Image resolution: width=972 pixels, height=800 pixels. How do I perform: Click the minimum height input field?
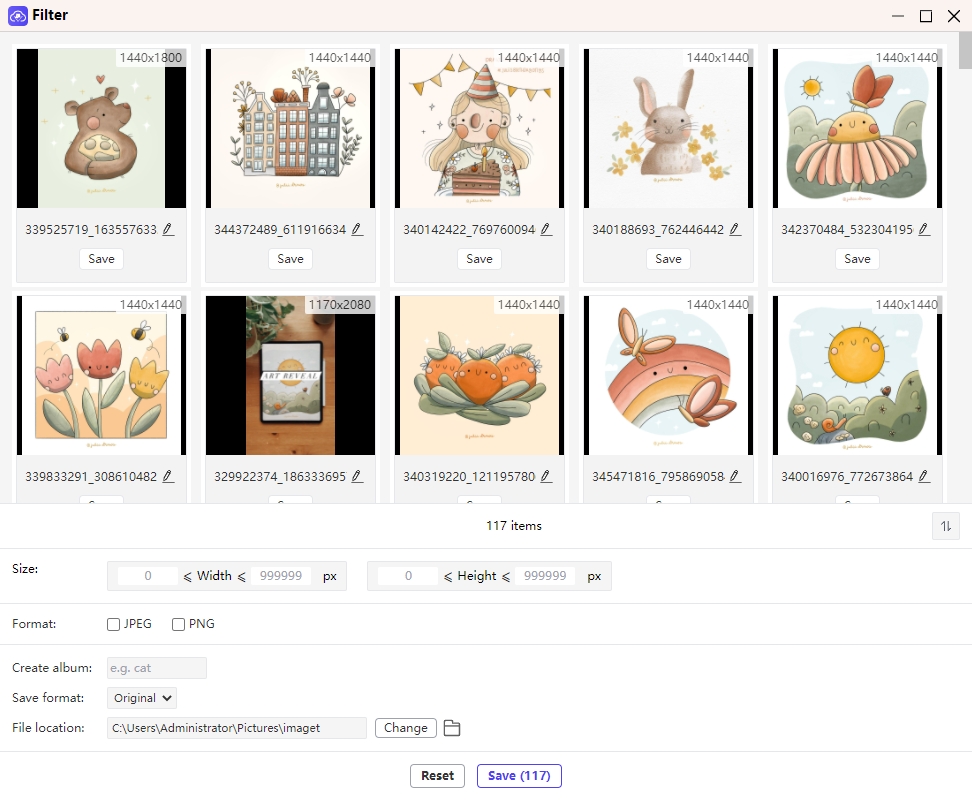click(408, 576)
